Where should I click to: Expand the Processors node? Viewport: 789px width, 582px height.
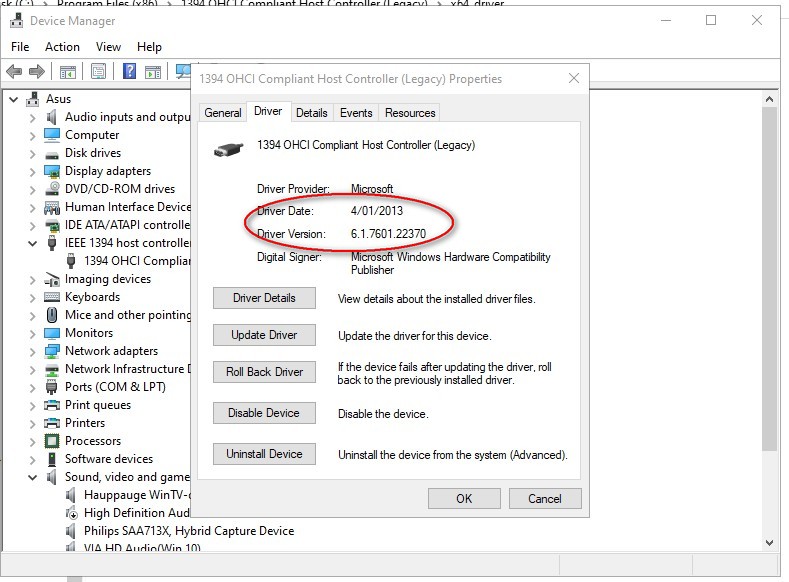(33, 442)
